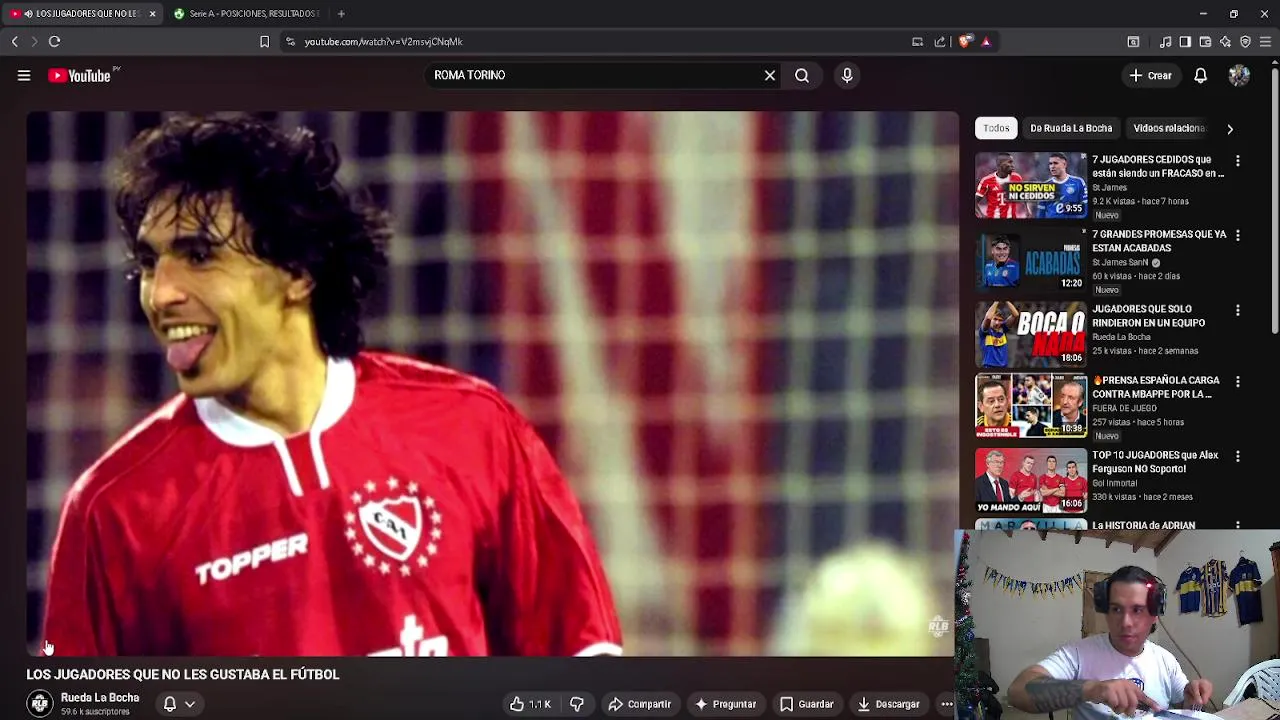Click the video title text
This screenshot has height=720, width=1280.
pos(183,675)
